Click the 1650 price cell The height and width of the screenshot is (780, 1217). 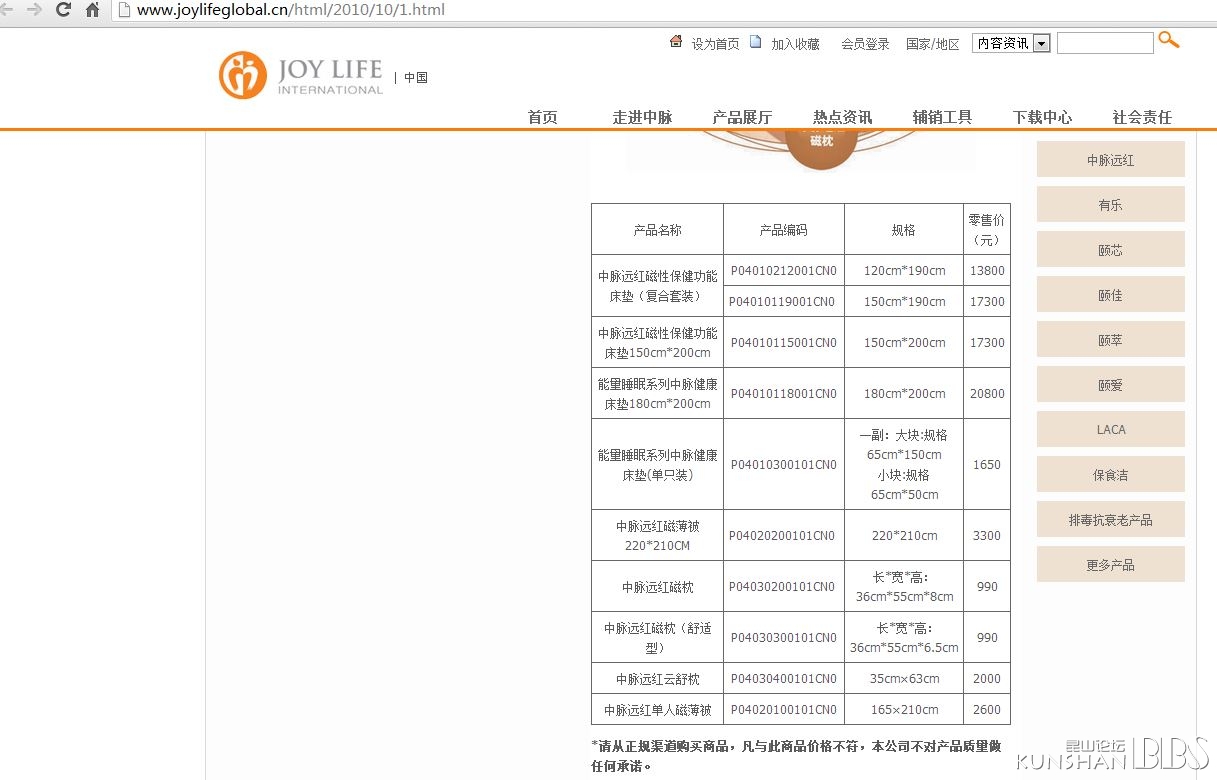(987, 465)
